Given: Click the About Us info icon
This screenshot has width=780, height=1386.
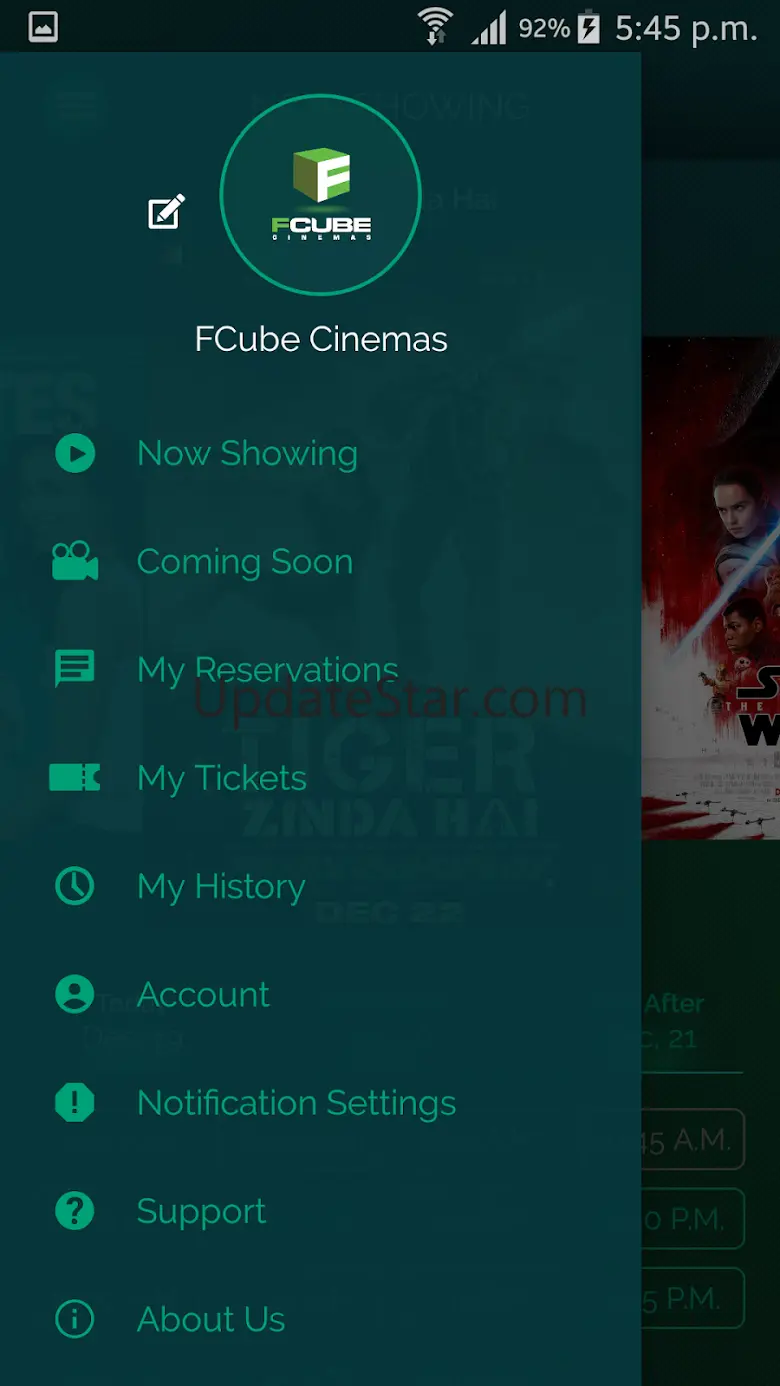Looking at the screenshot, I should point(75,1319).
